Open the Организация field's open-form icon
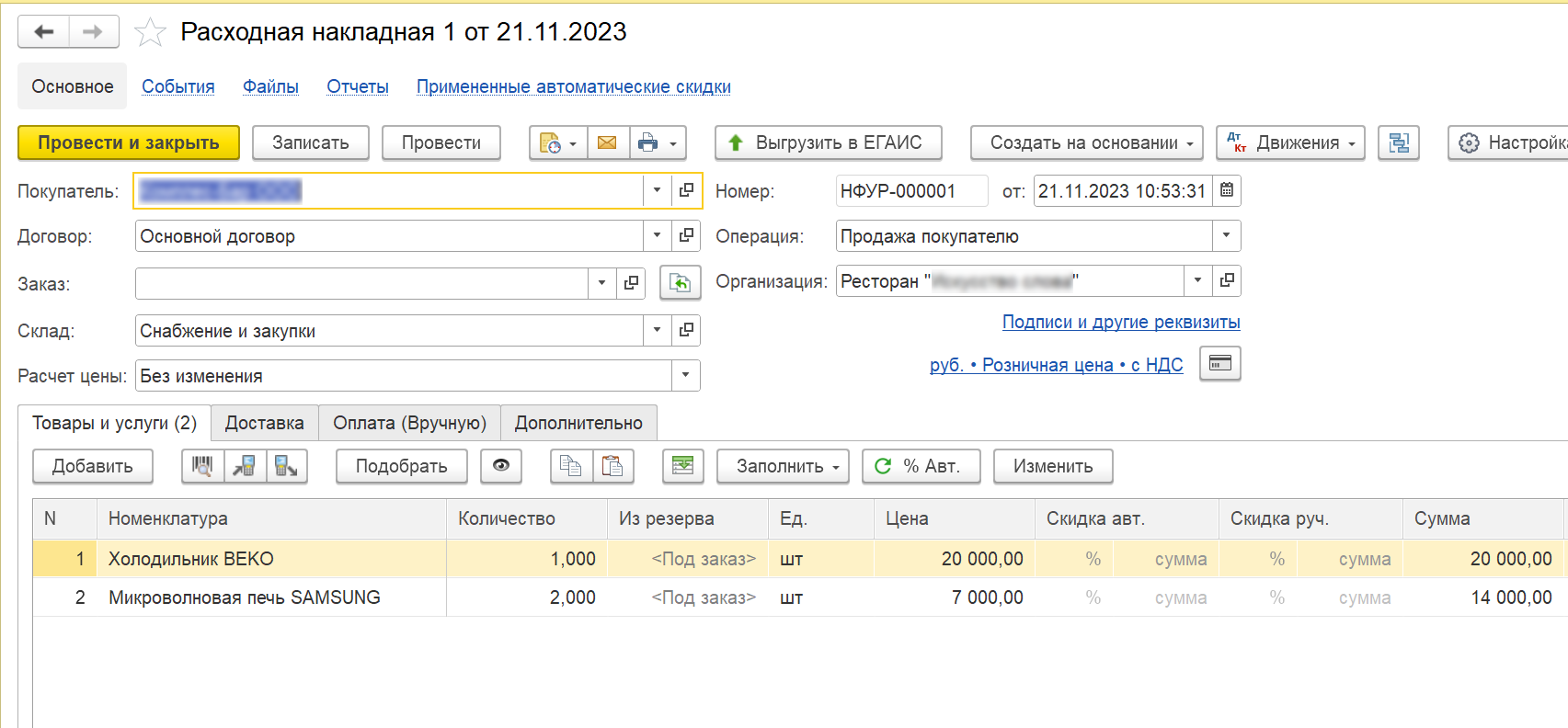 tap(1227, 280)
